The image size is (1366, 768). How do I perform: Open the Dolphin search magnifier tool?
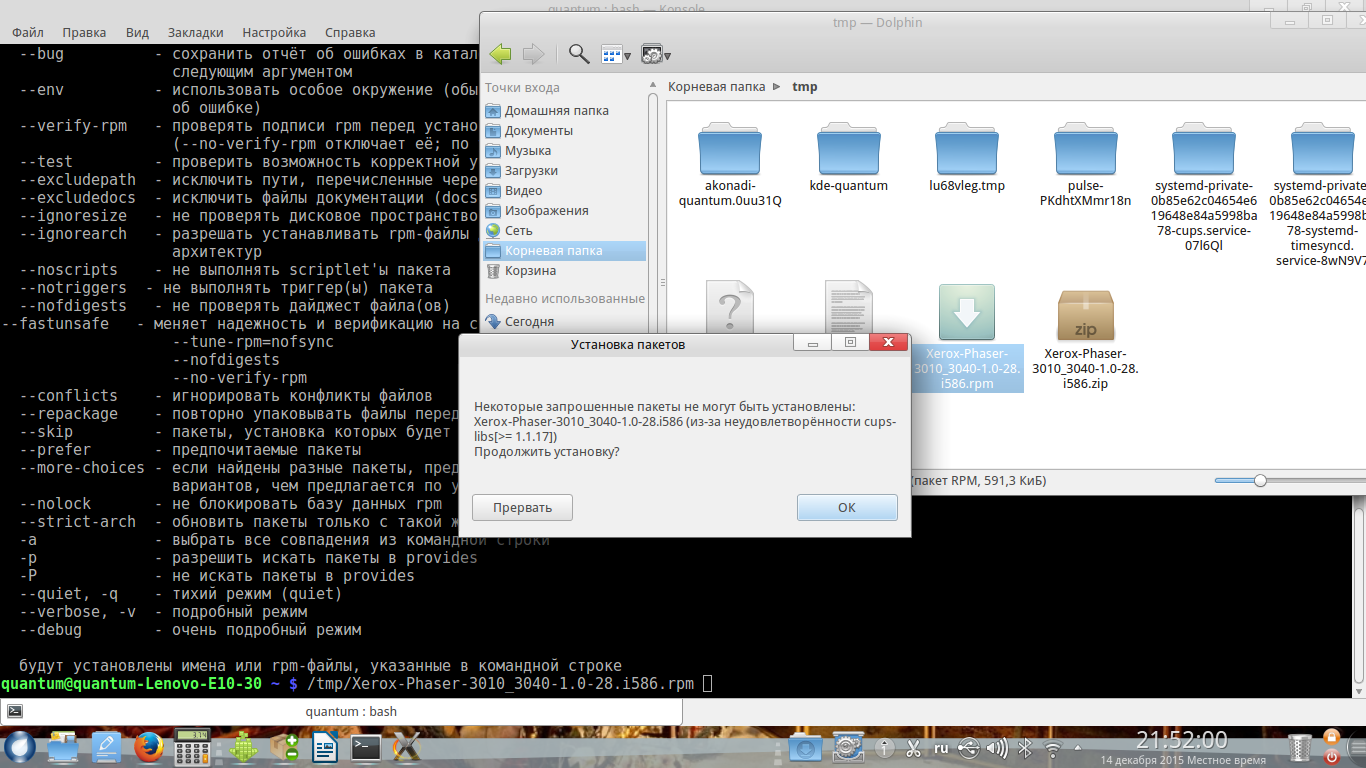578,54
